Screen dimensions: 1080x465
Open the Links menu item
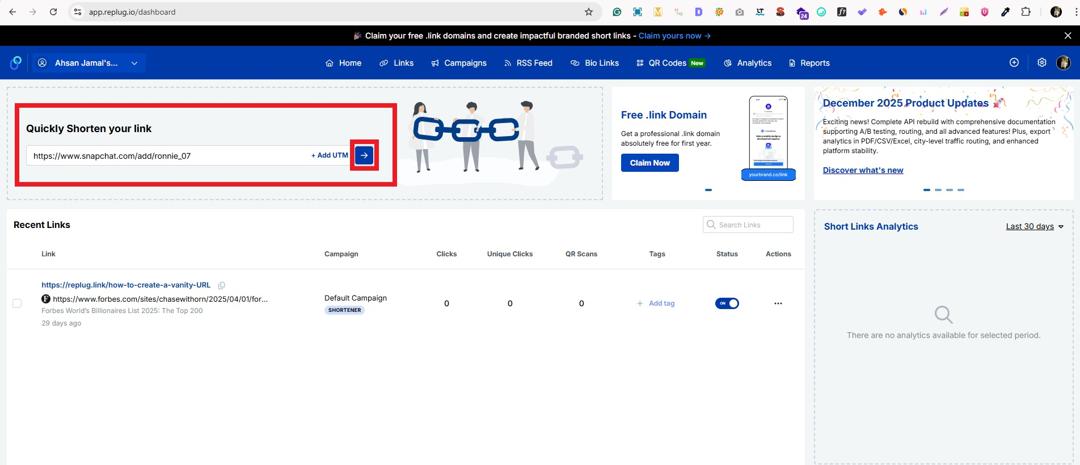[397, 63]
